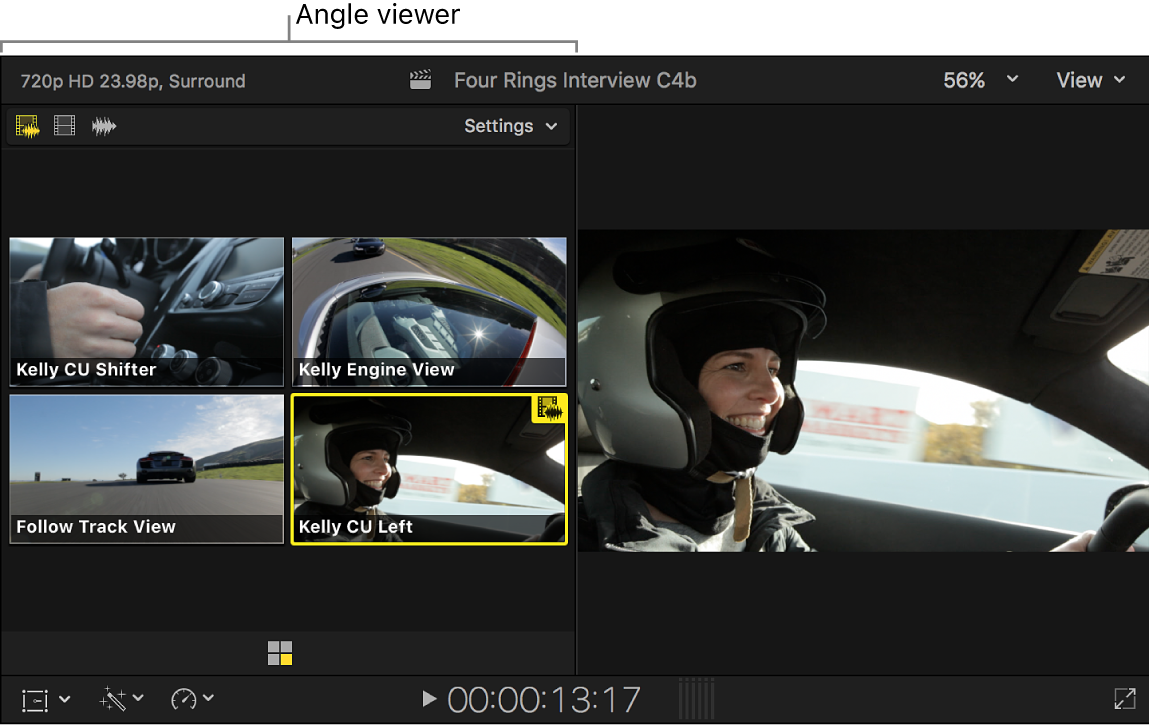Click the timecode display showing 00:00:13:17

[544, 699]
